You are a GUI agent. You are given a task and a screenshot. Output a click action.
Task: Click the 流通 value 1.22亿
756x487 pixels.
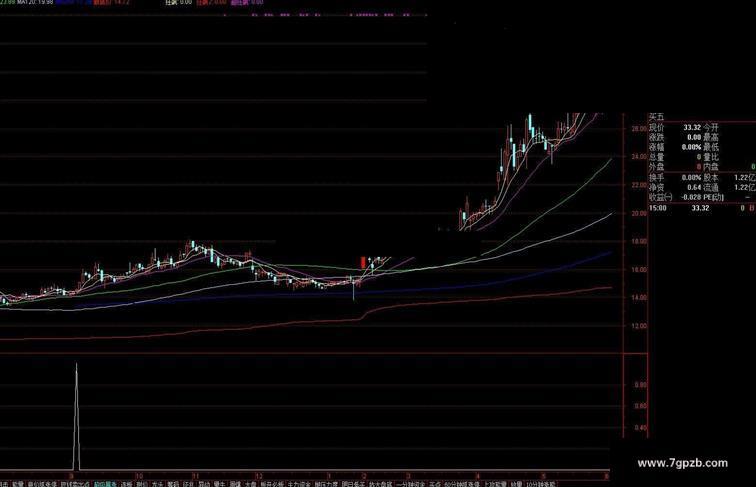(745, 187)
